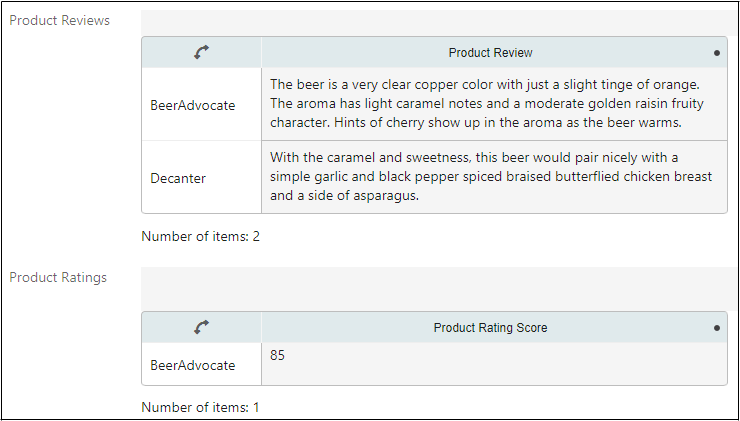Screen dimensions: 740x421
Task: Click the dot icon in Product Rating Score header
Action: click(717, 327)
